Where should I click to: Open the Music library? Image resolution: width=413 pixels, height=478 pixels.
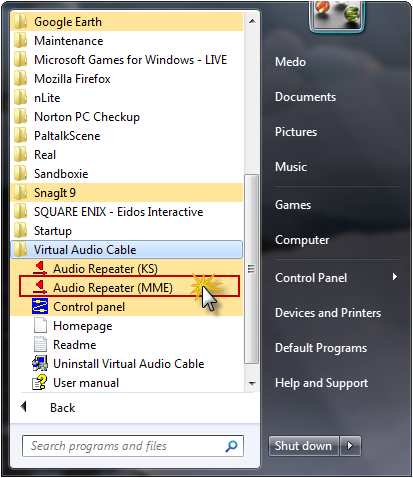291,167
